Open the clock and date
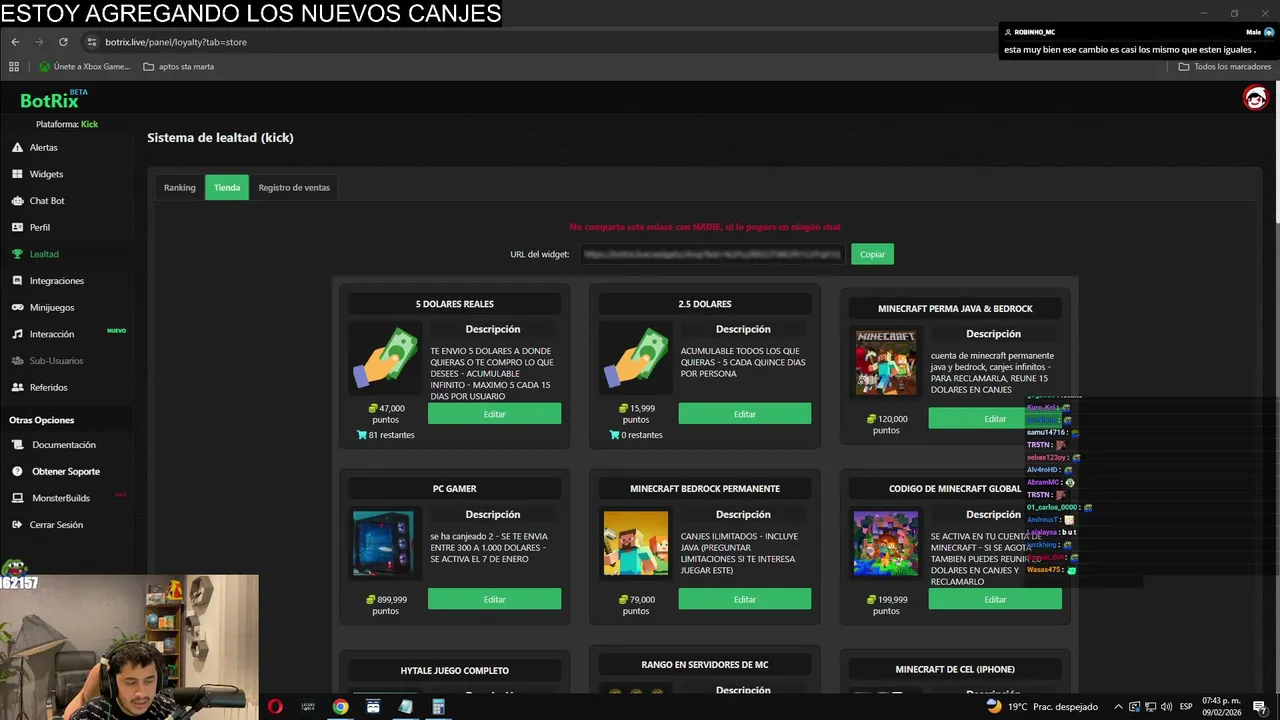Viewport: 1280px width, 720px height. pos(1222,707)
